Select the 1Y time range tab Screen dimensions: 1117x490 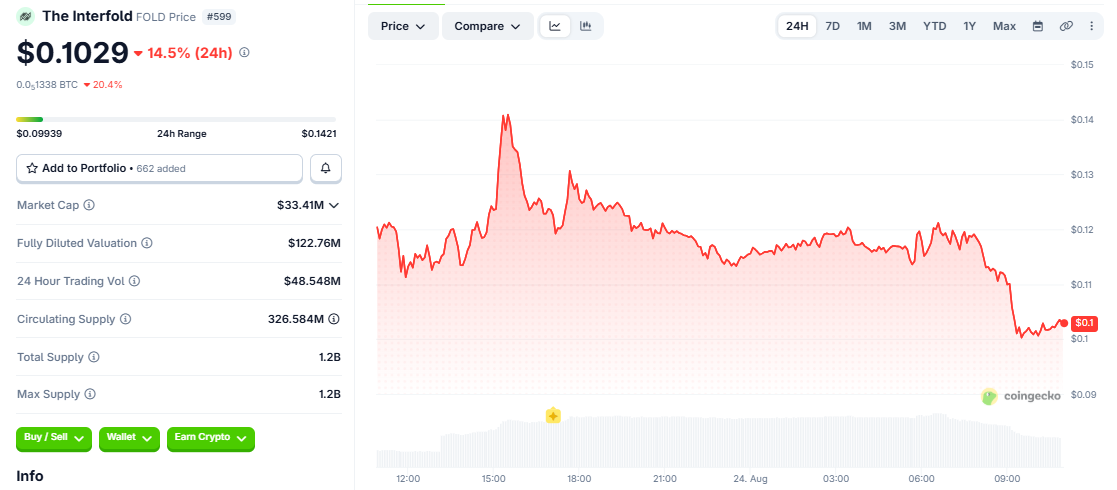[970, 26]
